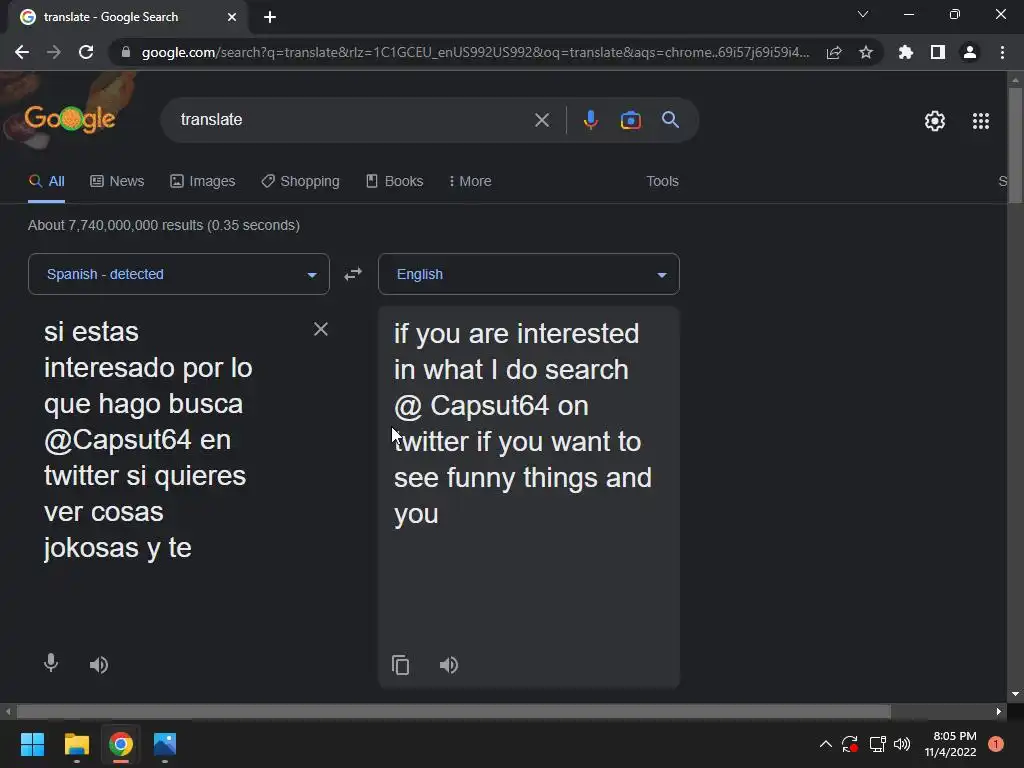Open the Extensions puzzle icon
The height and width of the screenshot is (768, 1024).
pos(906,52)
